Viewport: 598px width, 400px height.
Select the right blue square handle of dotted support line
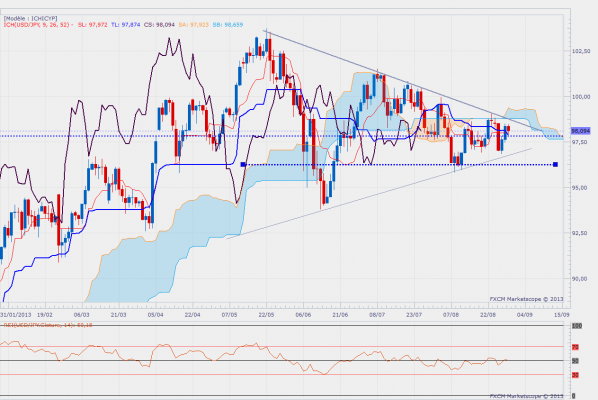555,164
